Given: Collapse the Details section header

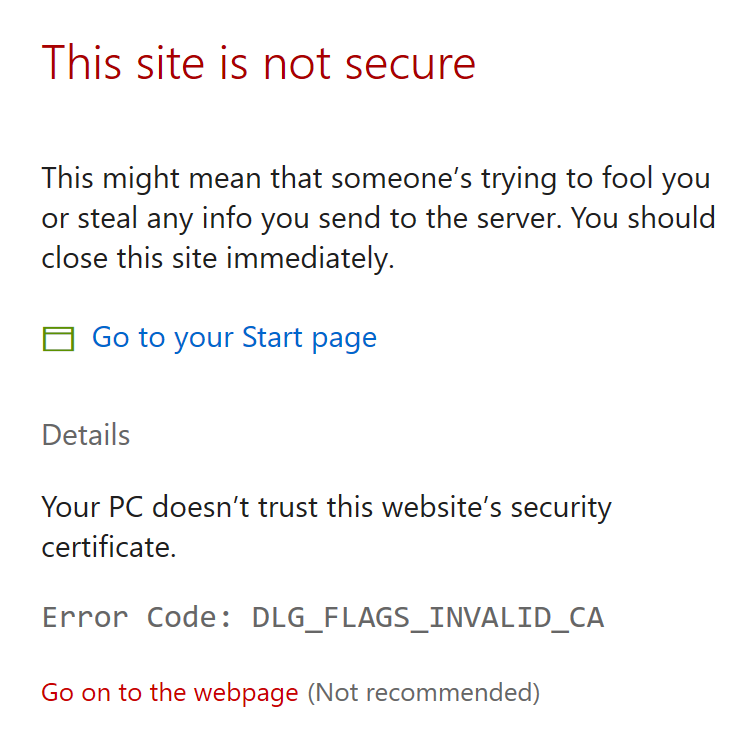Looking at the screenshot, I should coord(86,436).
